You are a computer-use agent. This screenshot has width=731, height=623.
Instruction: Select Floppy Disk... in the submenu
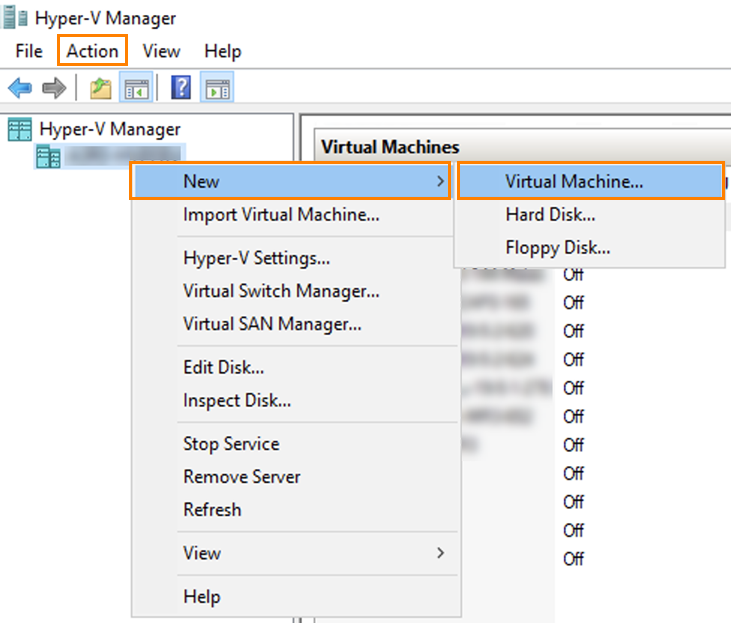click(557, 247)
